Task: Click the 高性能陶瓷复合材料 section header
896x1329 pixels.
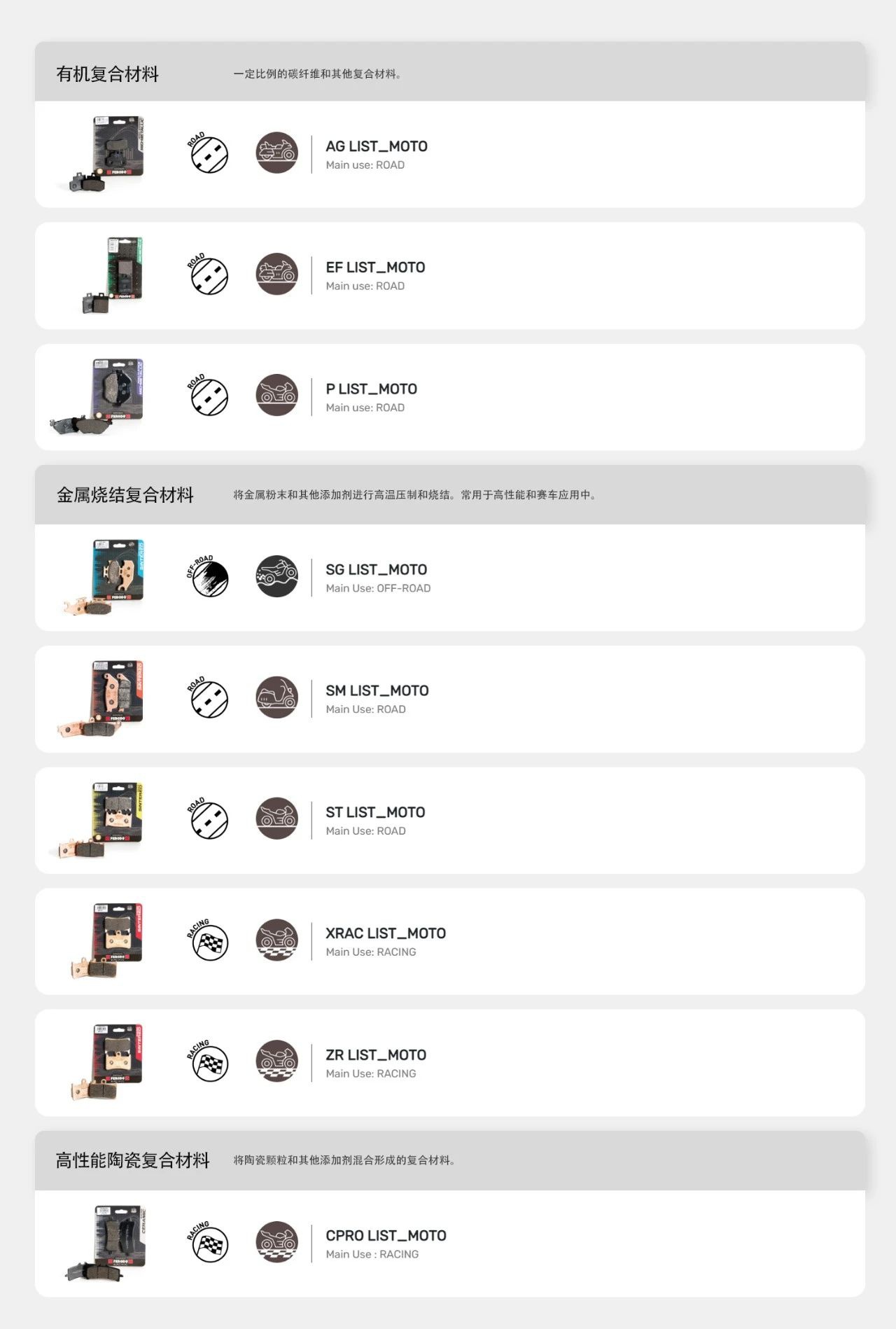Action: click(x=133, y=1160)
